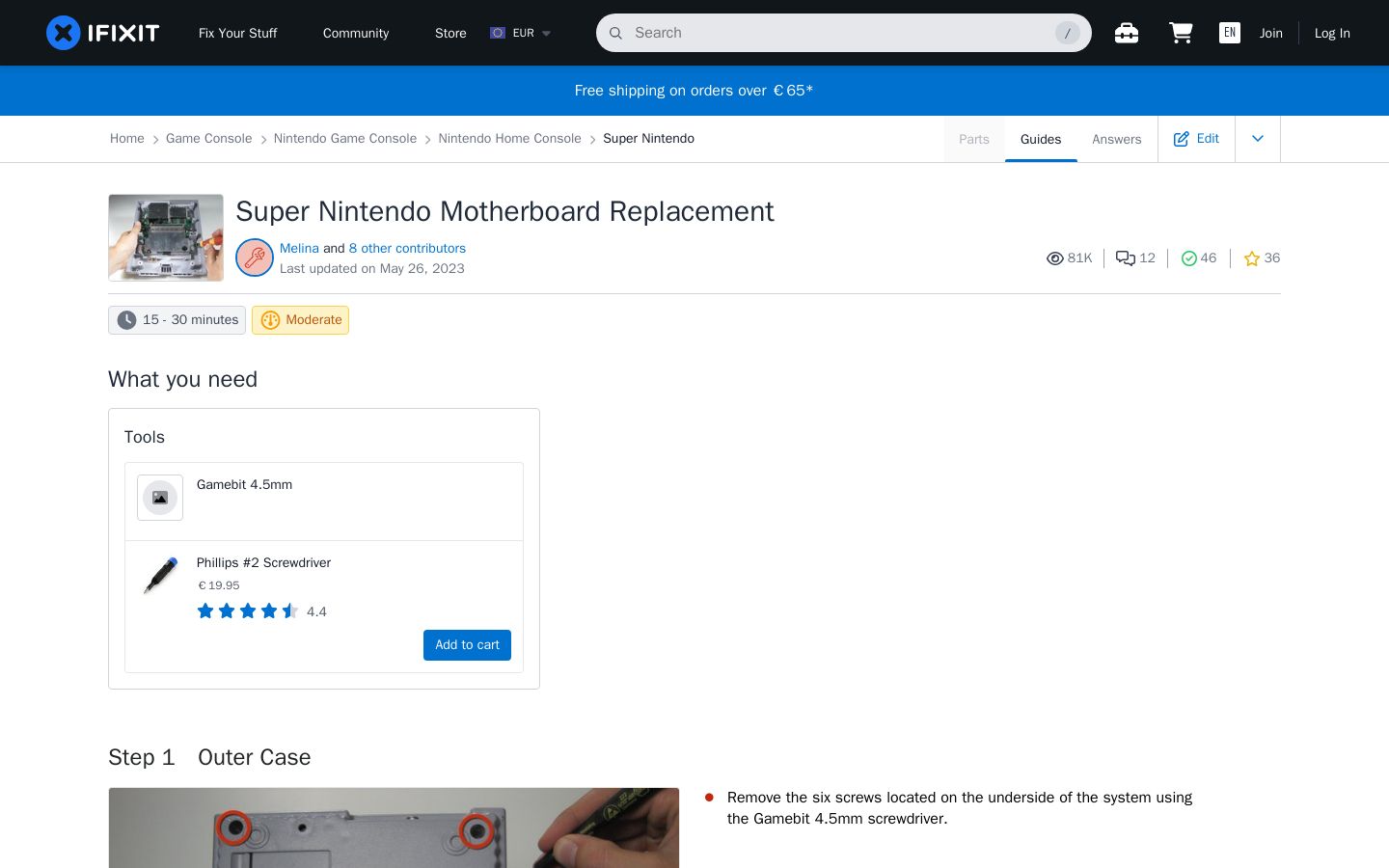Open the Phillips #2 Screwdriver link

(263, 562)
